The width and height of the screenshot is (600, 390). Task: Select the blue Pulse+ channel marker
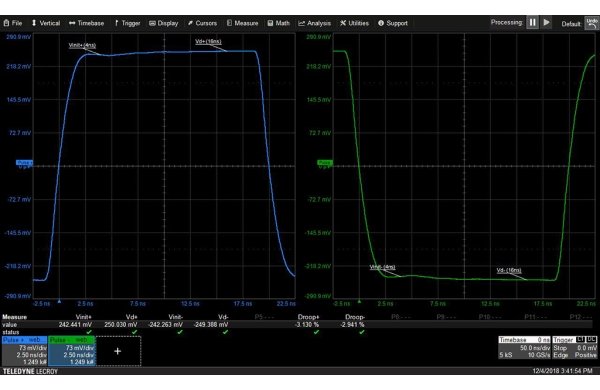click(x=24, y=163)
